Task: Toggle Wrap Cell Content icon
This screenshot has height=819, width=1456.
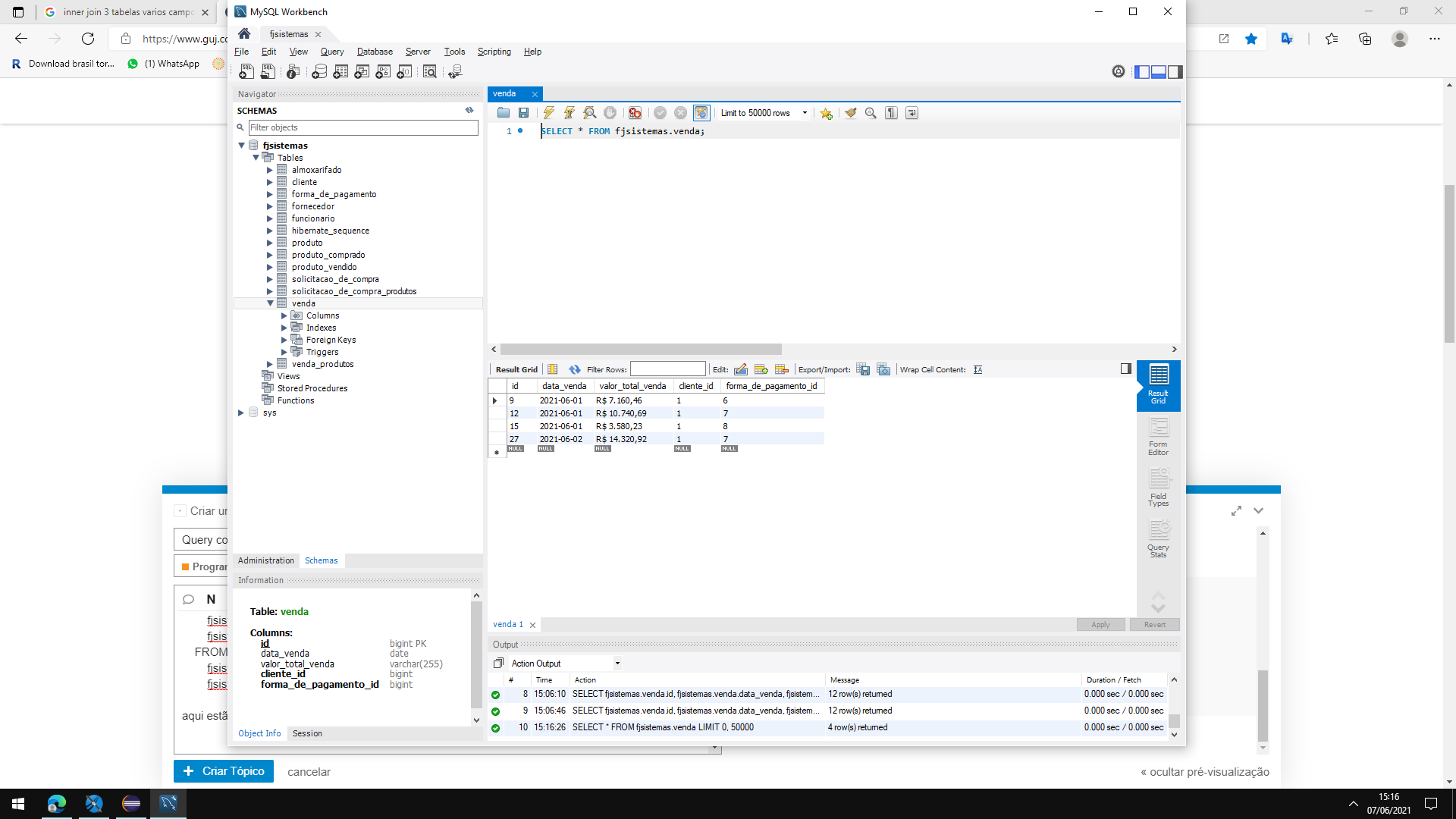Action: point(978,369)
